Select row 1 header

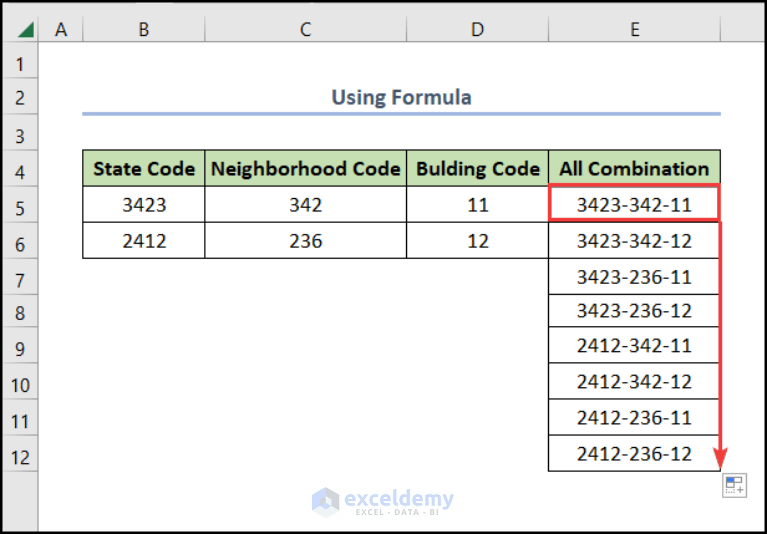[x=20, y=61]
